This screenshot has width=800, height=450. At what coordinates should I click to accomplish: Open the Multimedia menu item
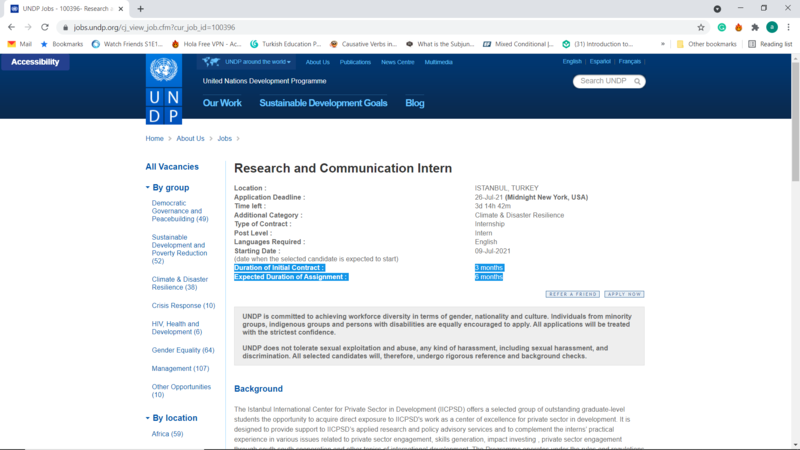point(438,62)
